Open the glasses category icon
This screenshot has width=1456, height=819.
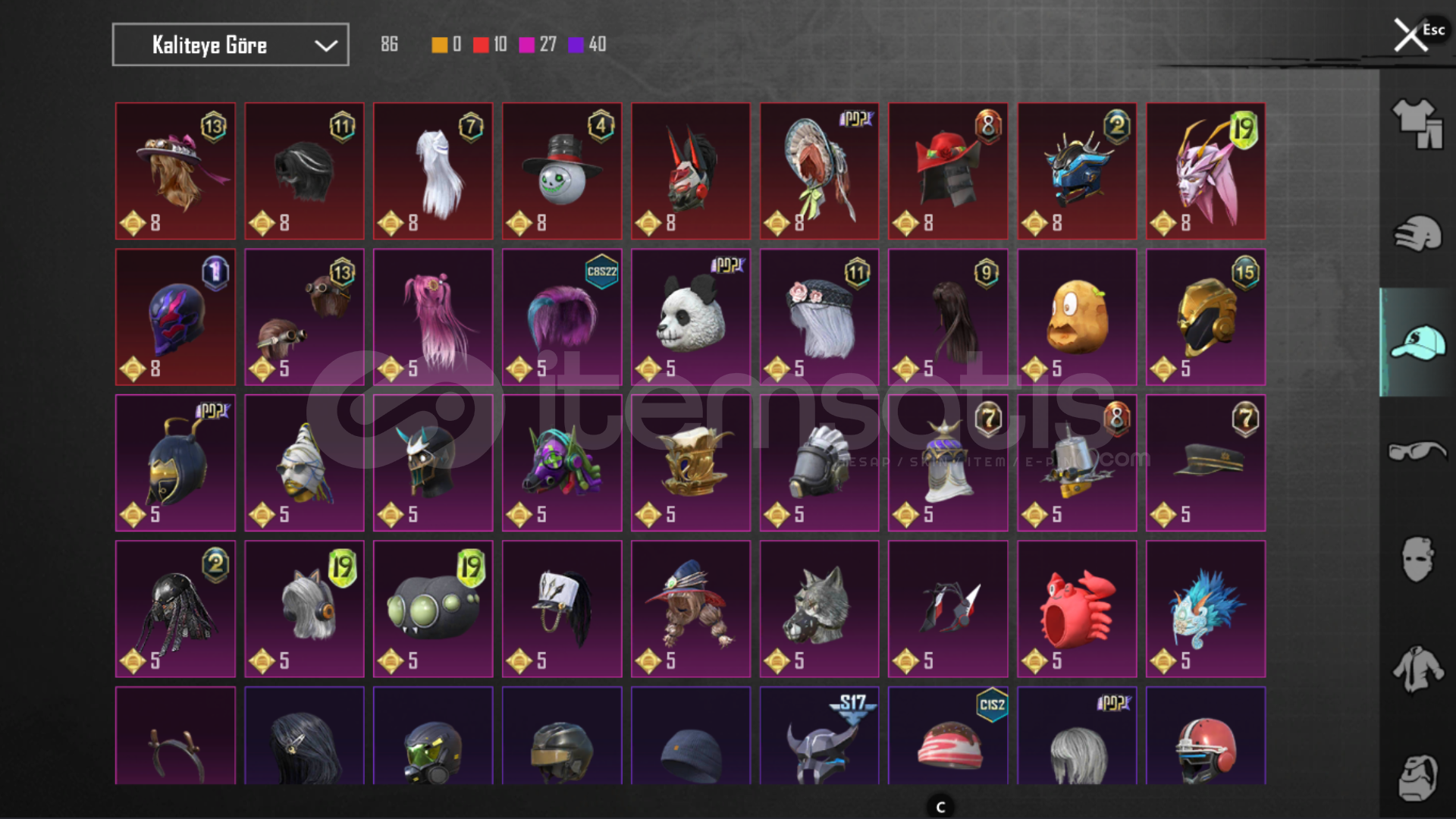(x=1417, y=451)
